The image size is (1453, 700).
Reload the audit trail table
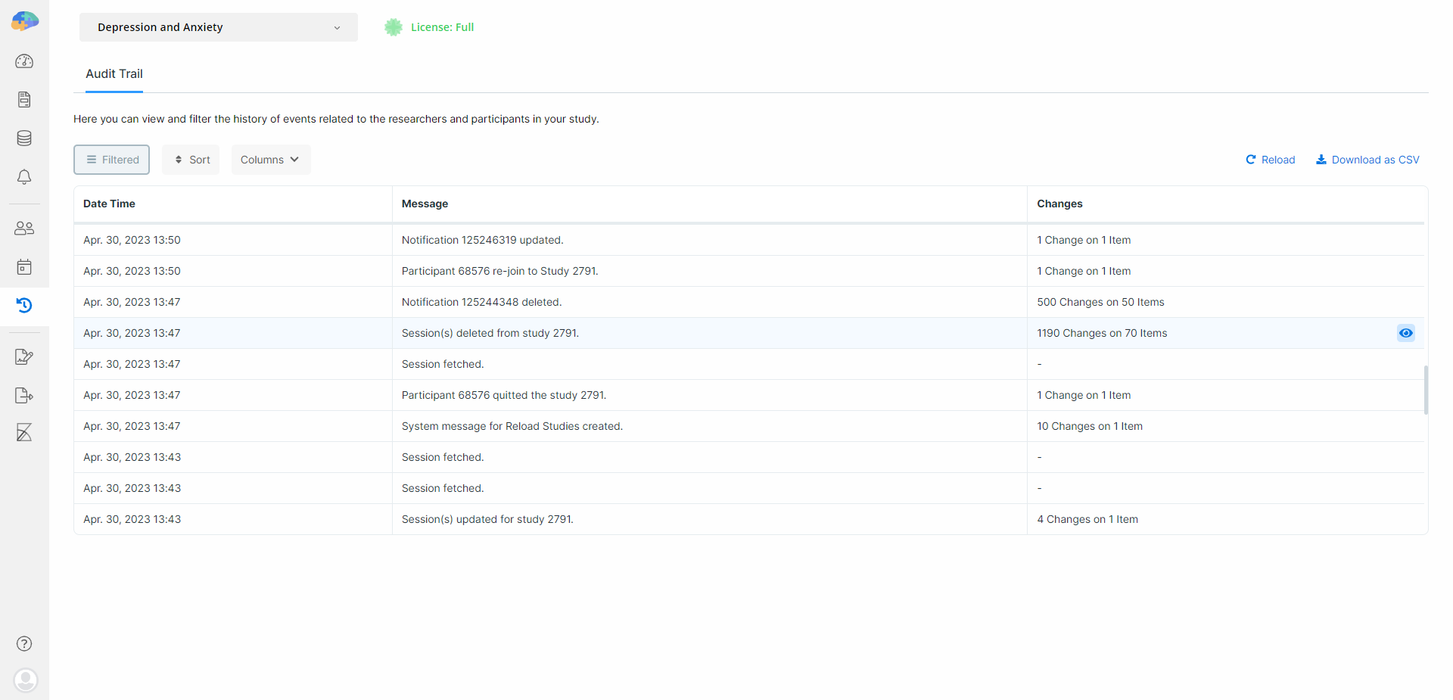click(x=1270, y=159)
